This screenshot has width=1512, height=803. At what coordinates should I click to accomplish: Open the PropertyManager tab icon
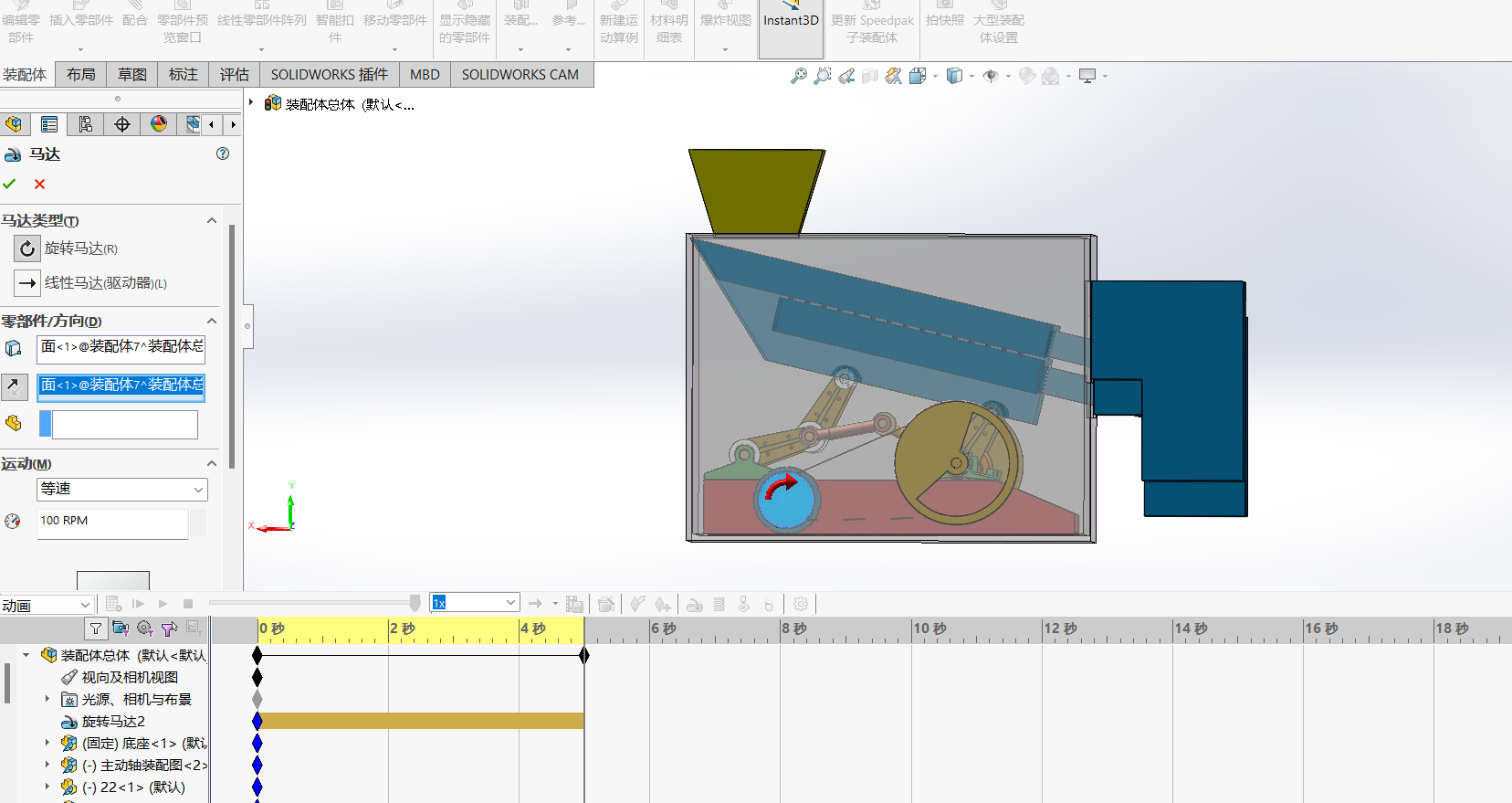(49, 124)
